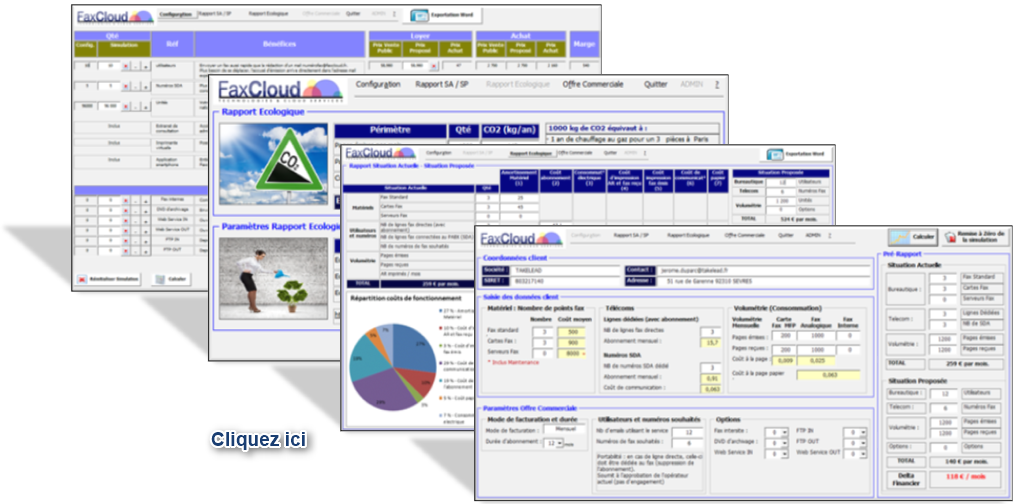Click the red X button in the utilisateurs row

tap(126, 66)
